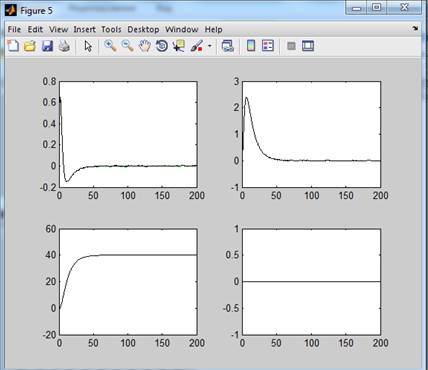
Task: Open the Tools menu
Action: (111, 29)
